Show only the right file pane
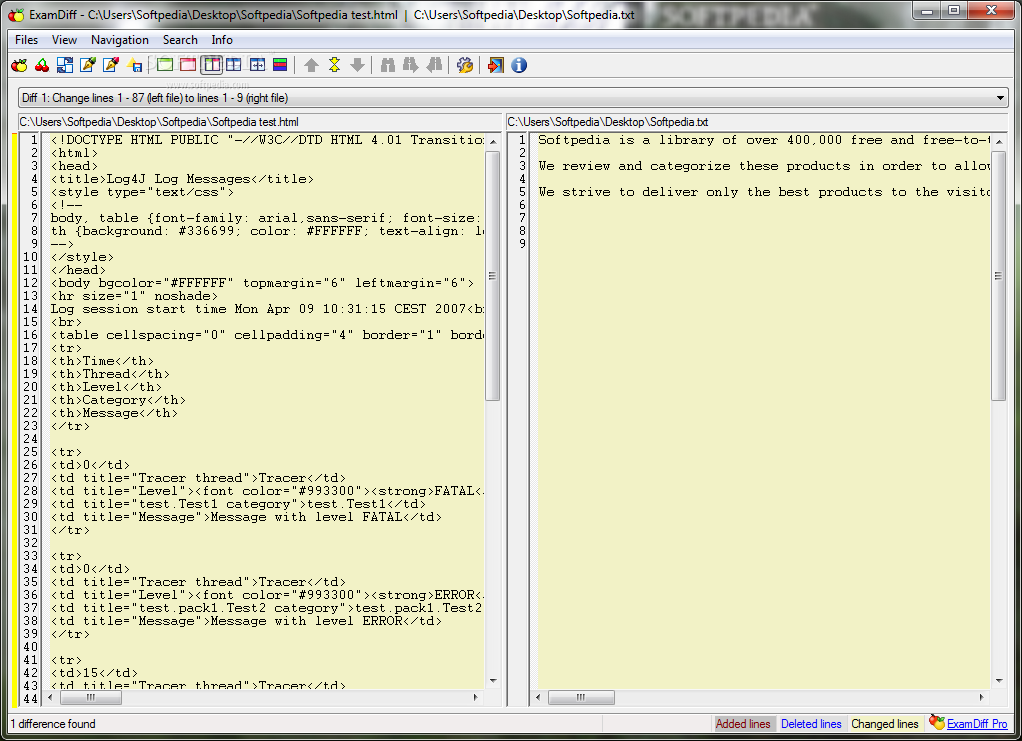1022x741 pixels. 188,65
